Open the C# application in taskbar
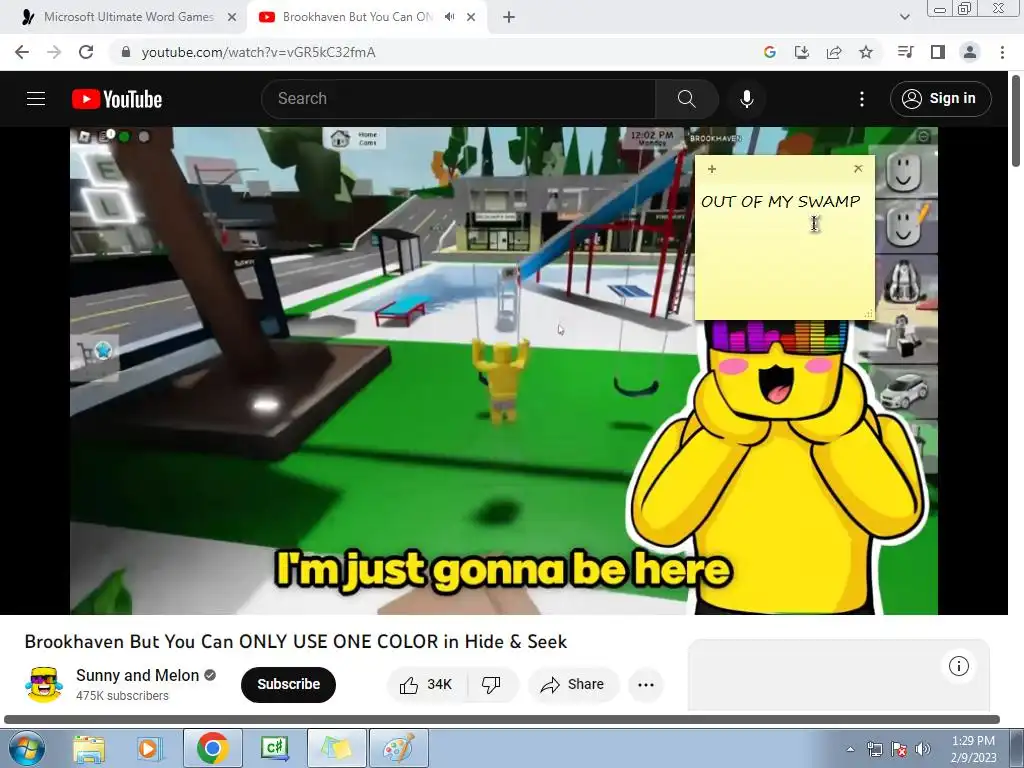The image size is (1024, 768). 274,748
